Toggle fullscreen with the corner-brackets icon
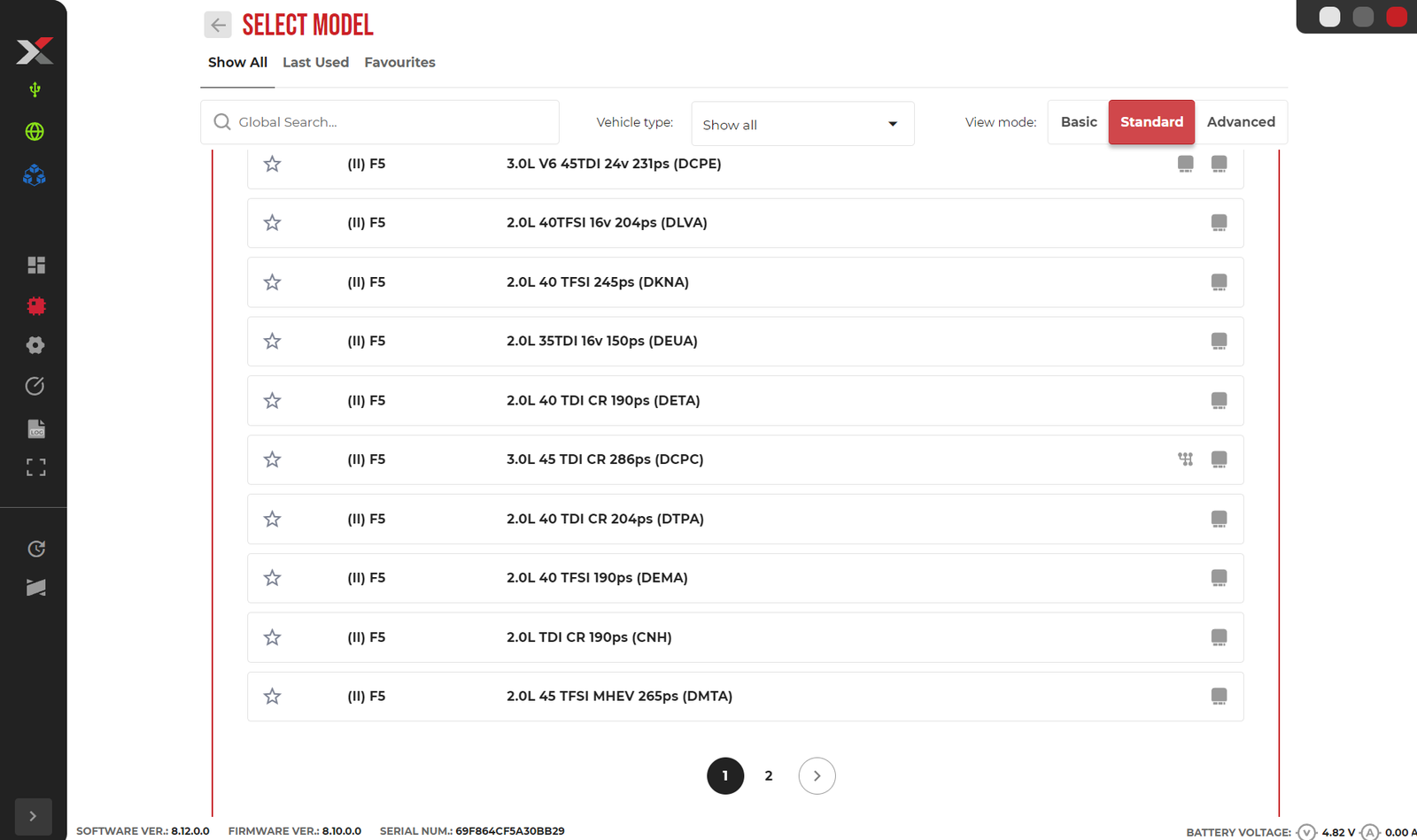The height and width of the screenshot is (840, 1417). pyautogui.click(x=36, y=467)
